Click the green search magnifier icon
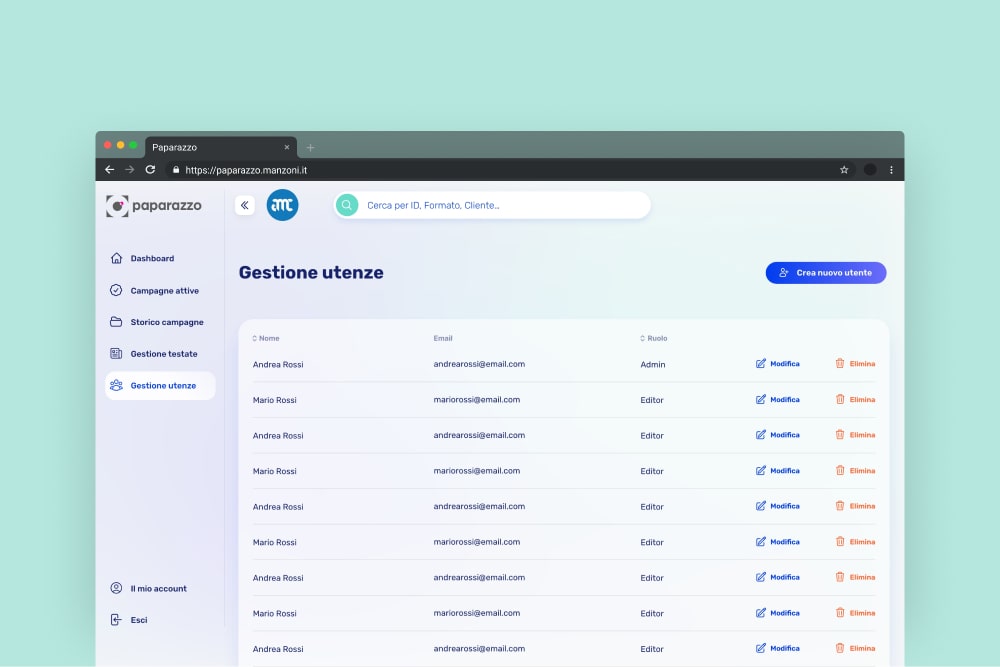The height and width of the screenshot is (667, 1000). pos(347,205)
